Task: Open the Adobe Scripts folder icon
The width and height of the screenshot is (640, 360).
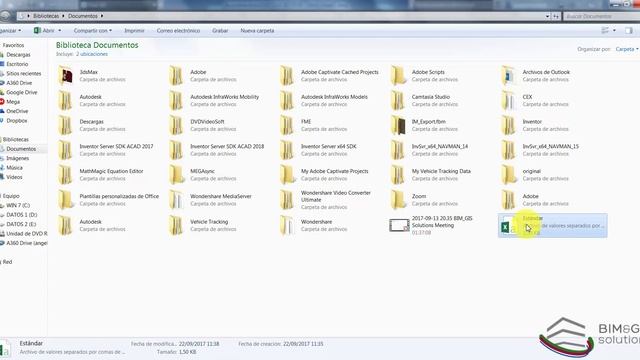Action: 398,76
